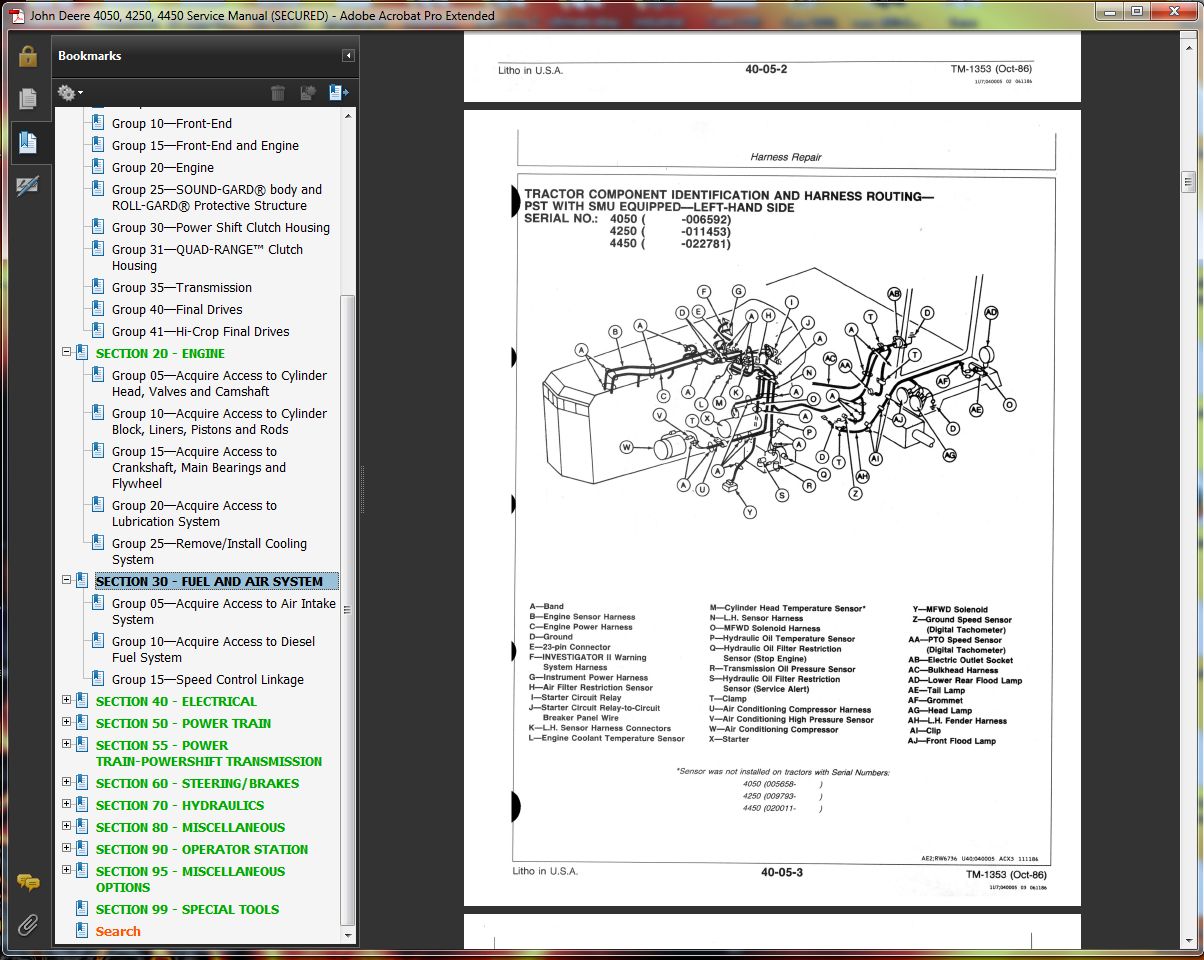This screenshot has height=960, width=1204.
Task: Select Group 05—Acquire Access to Air Intake
Action: point(224,611)
